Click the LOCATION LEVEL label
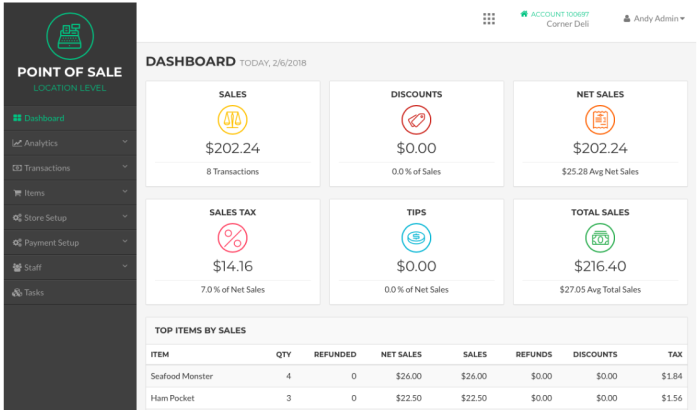 click(70, 88)
